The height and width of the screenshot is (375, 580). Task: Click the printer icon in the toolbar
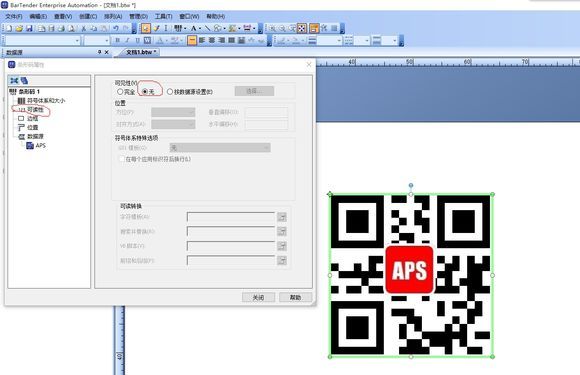(61, 28)
